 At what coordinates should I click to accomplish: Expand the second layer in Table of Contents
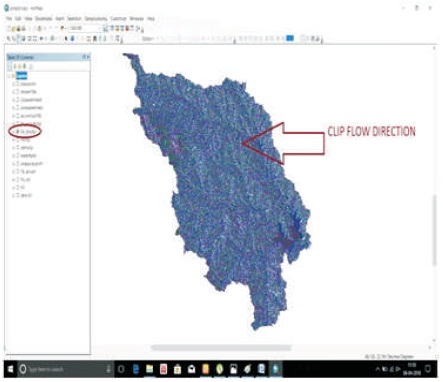click(13, 92)
